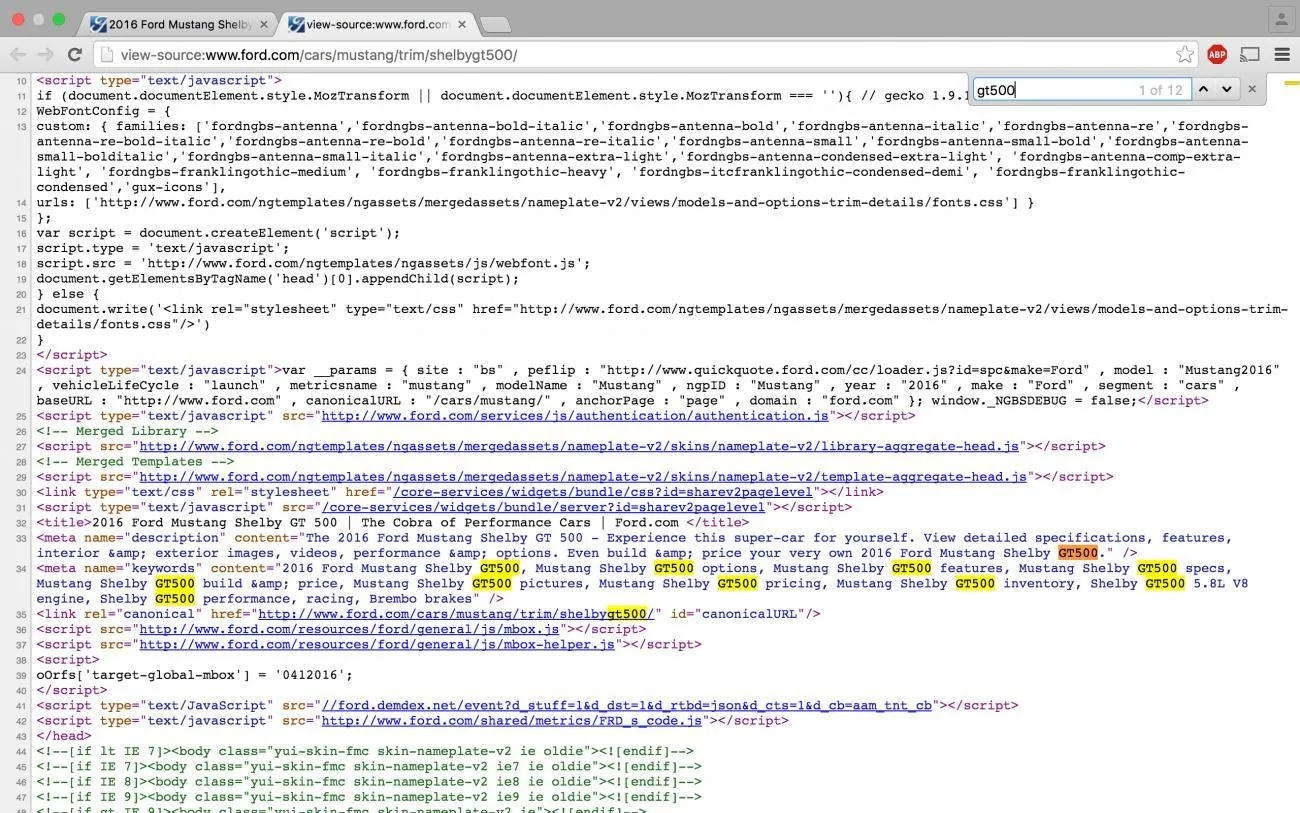Viewport: 1300px width, 813px height.
Task: Click the 'Merged Templates' comment
Action: tap(135, 461)
